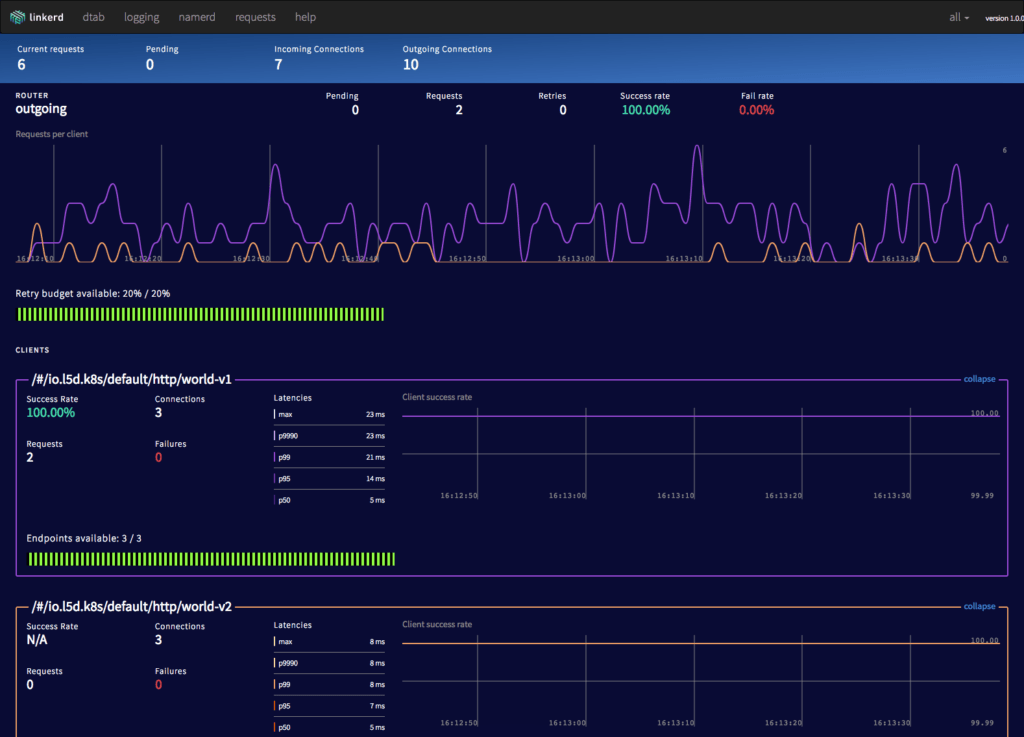Open the dtab page

93,17
